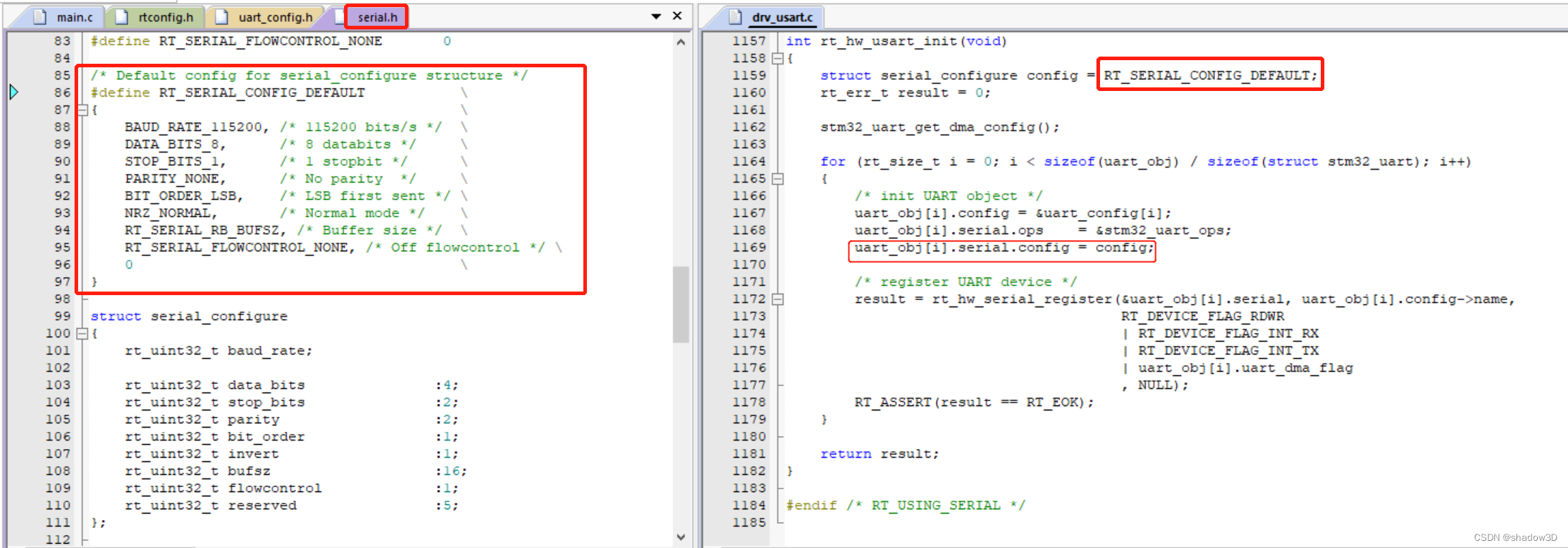The height and width of the screenshot is (548, 1568).
Task: Click DATA_BITS_8 on line 89
Action: (171, 144)
